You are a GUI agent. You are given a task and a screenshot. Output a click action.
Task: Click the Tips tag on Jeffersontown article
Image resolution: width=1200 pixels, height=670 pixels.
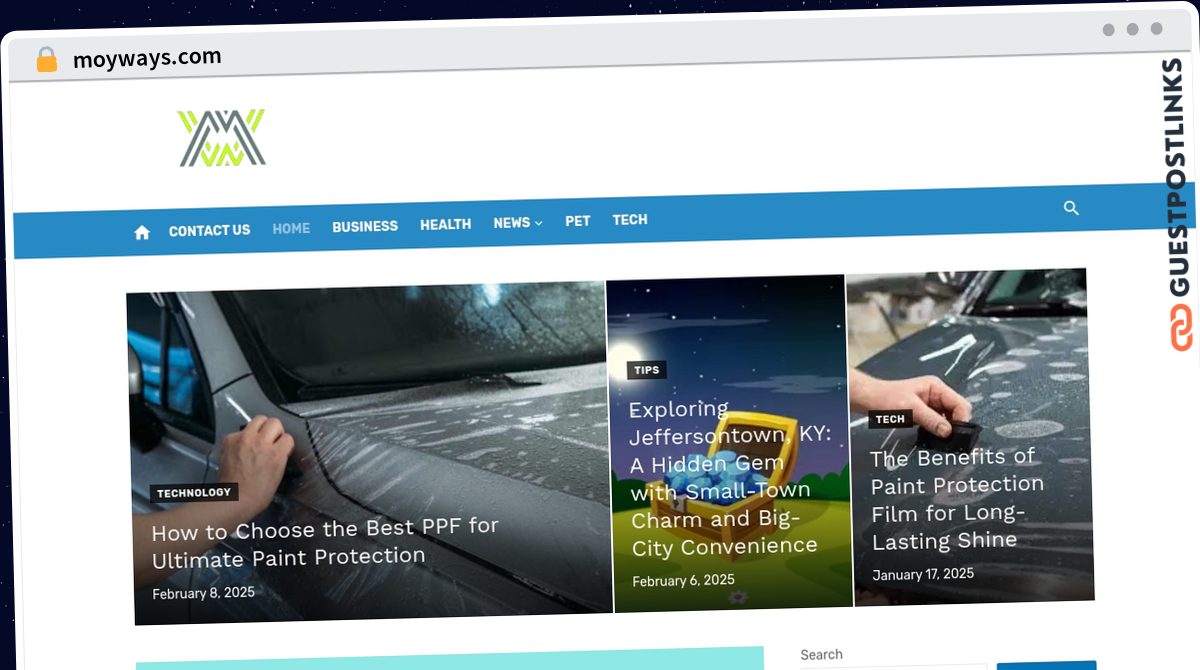(647, 370)
